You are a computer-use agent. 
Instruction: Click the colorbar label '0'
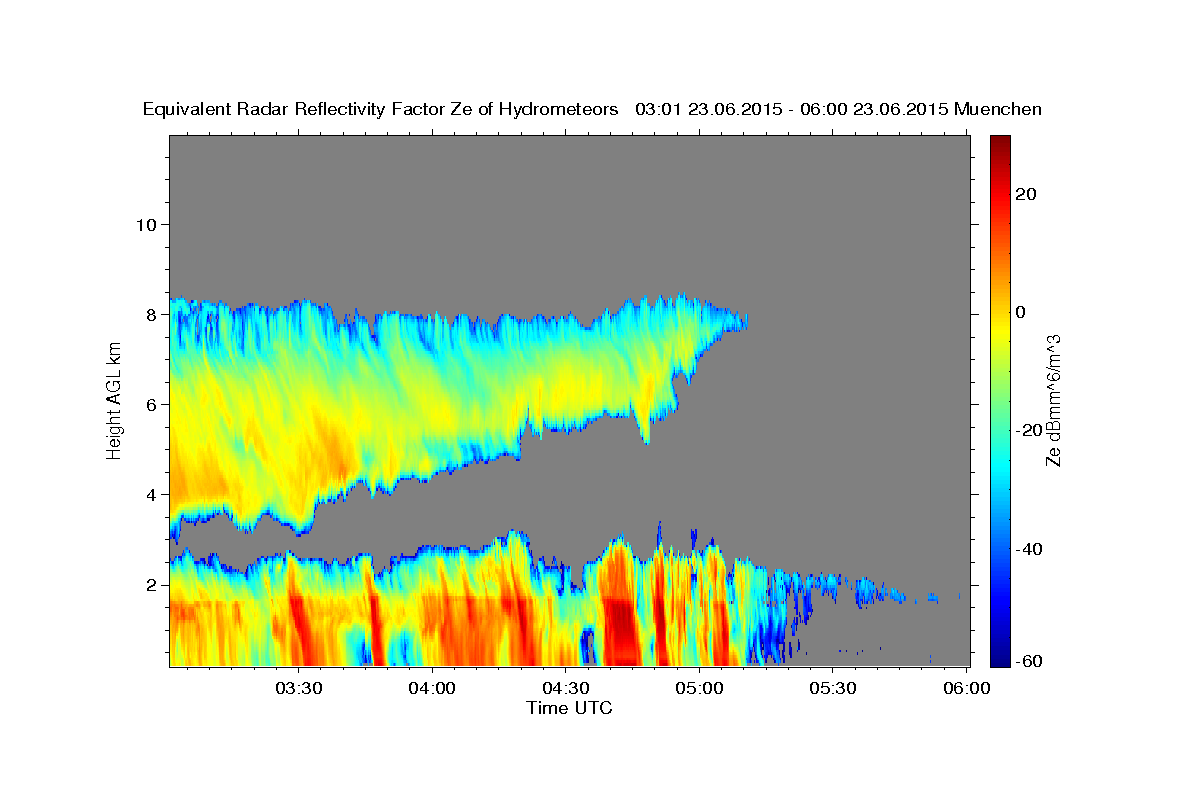1020,312
